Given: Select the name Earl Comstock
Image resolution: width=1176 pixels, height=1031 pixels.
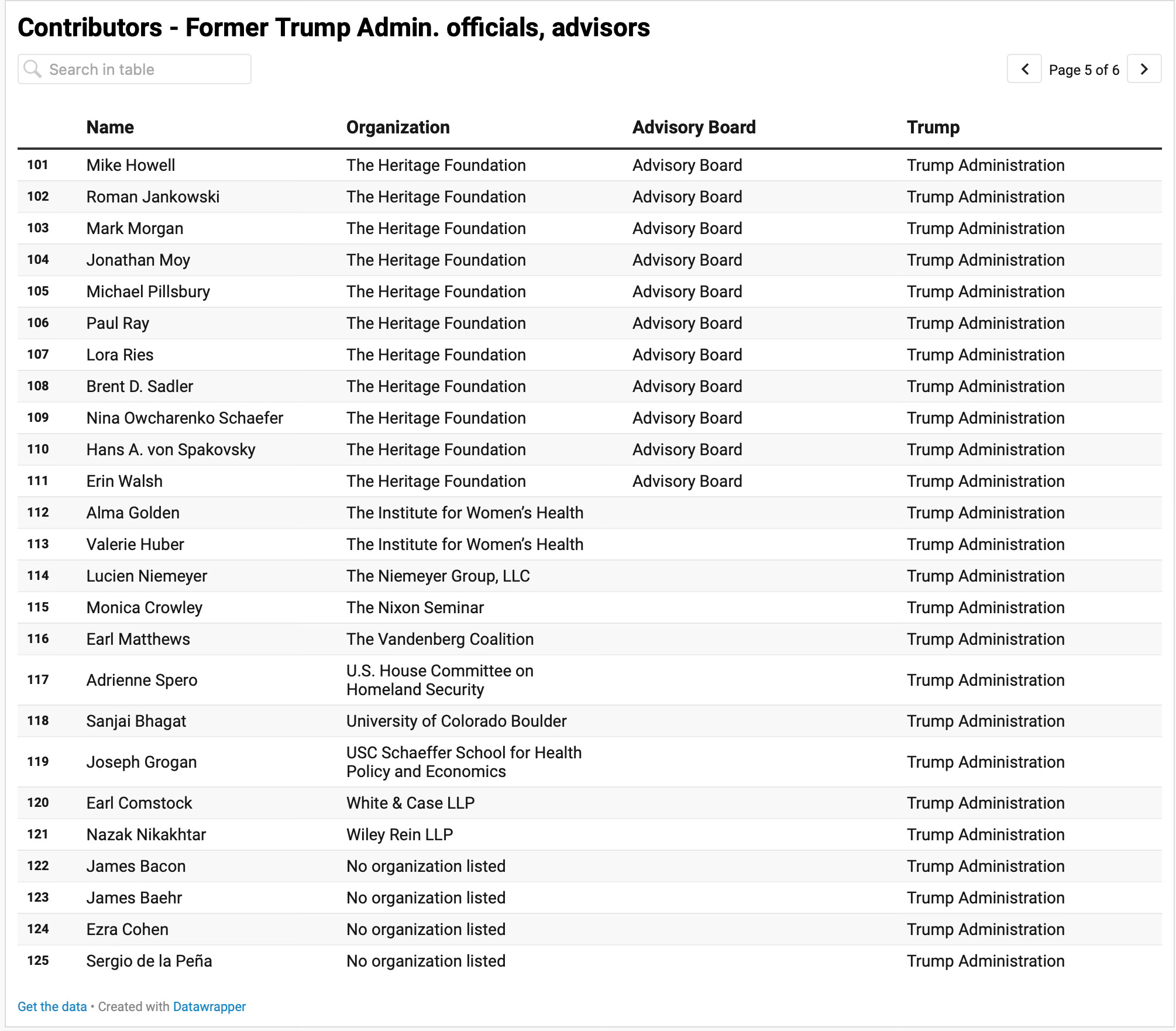Looking at the screenshot, I should click(x=139, y=803).
